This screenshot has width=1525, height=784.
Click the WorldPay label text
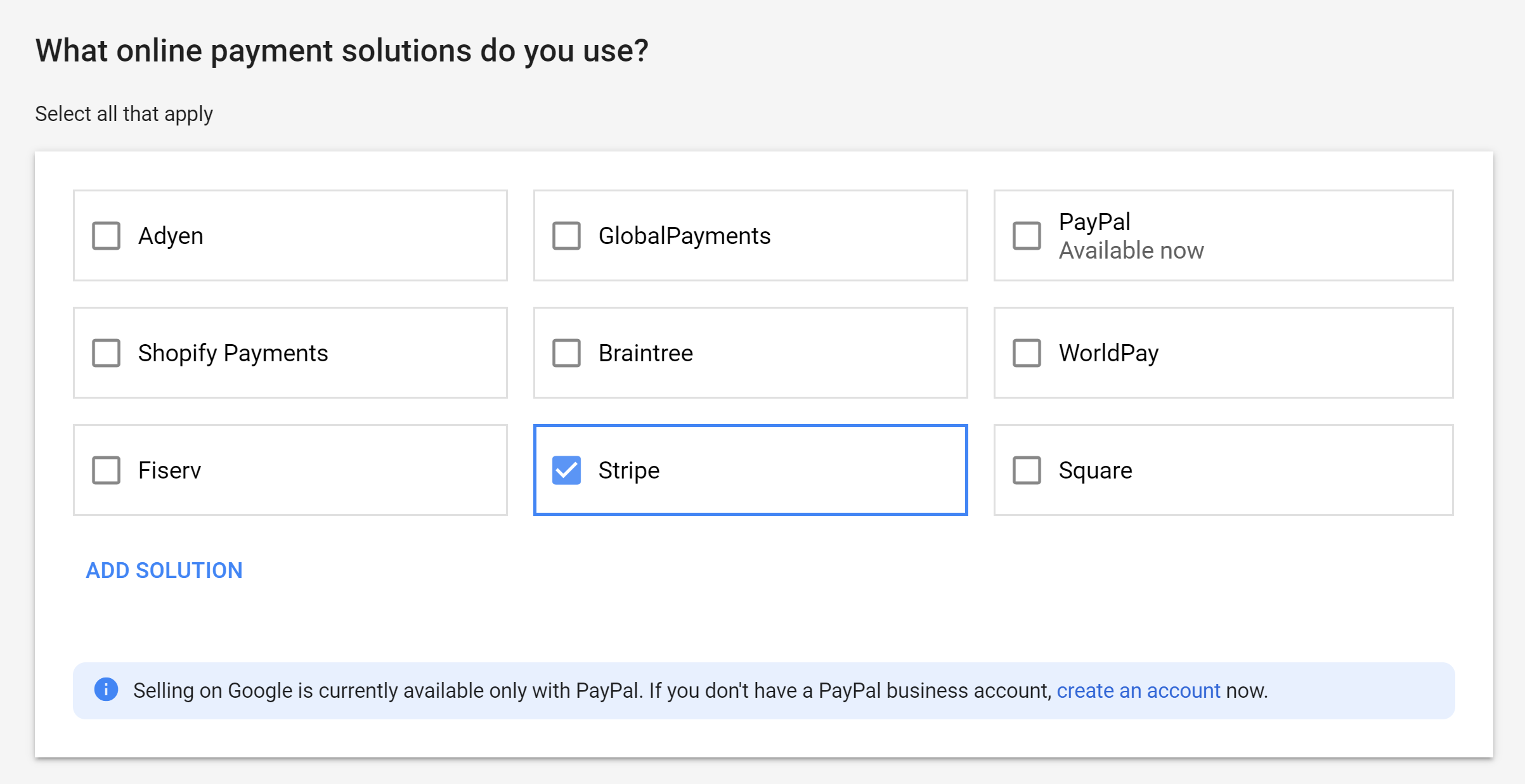point(1108,353)
